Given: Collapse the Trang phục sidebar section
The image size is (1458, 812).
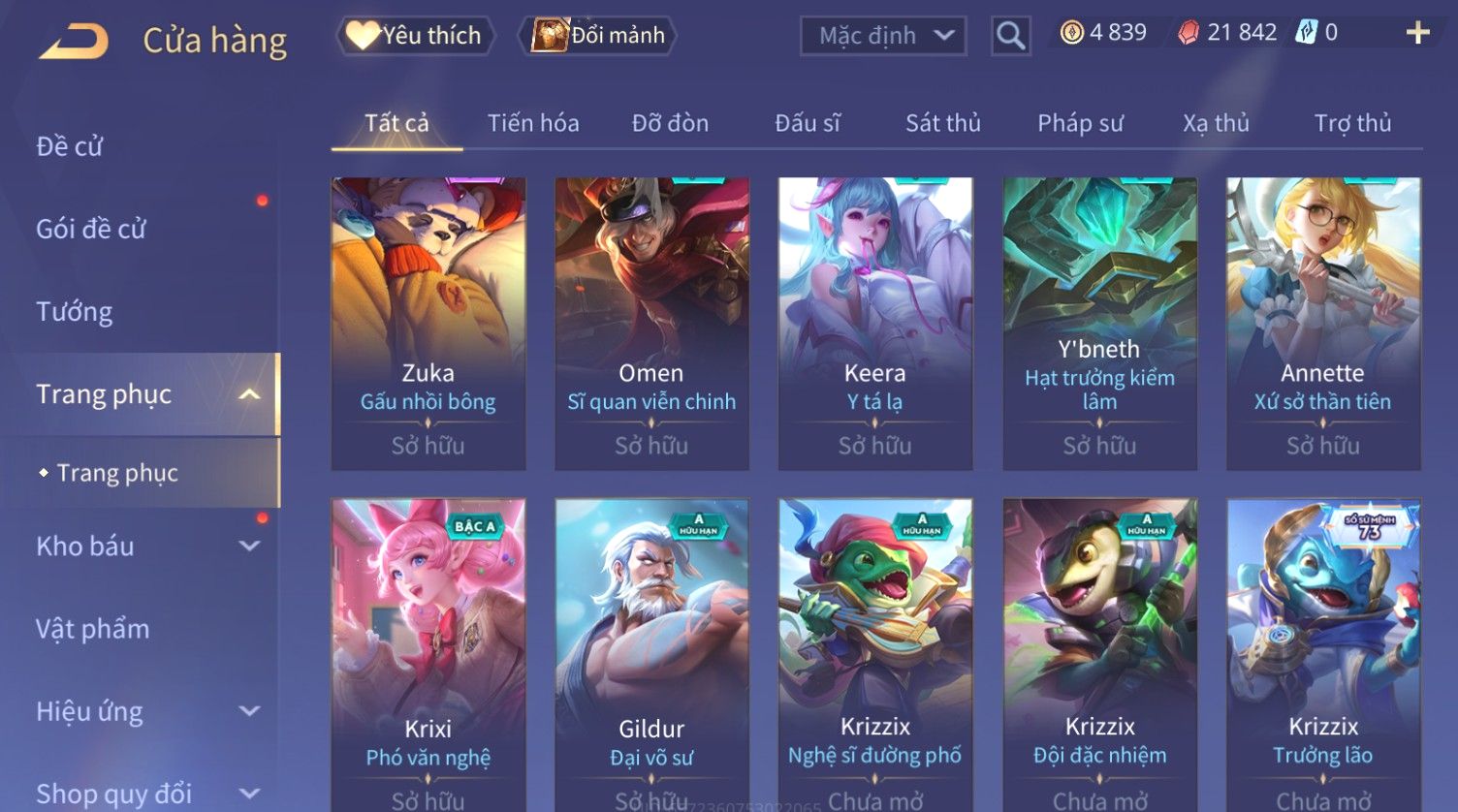Looking at the screenshot, I should click(x=249, y=394).
